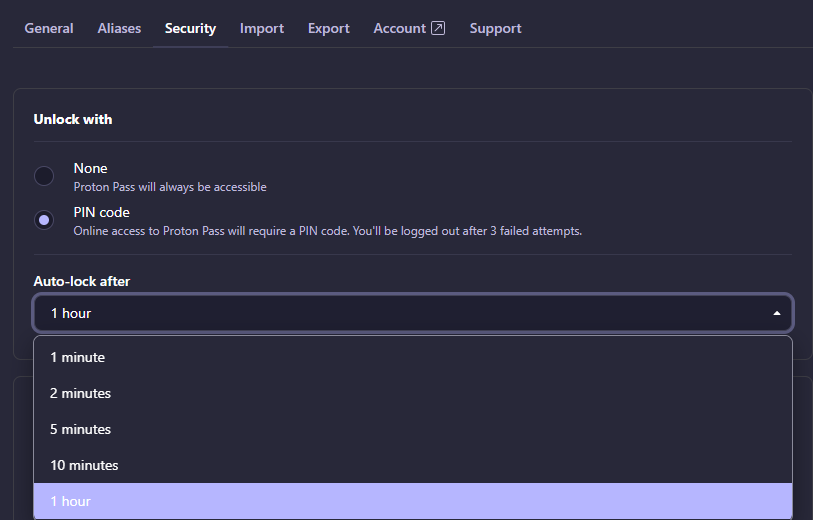Switch to the Aliases tab
813x520 pixels.
click(119, 28)
